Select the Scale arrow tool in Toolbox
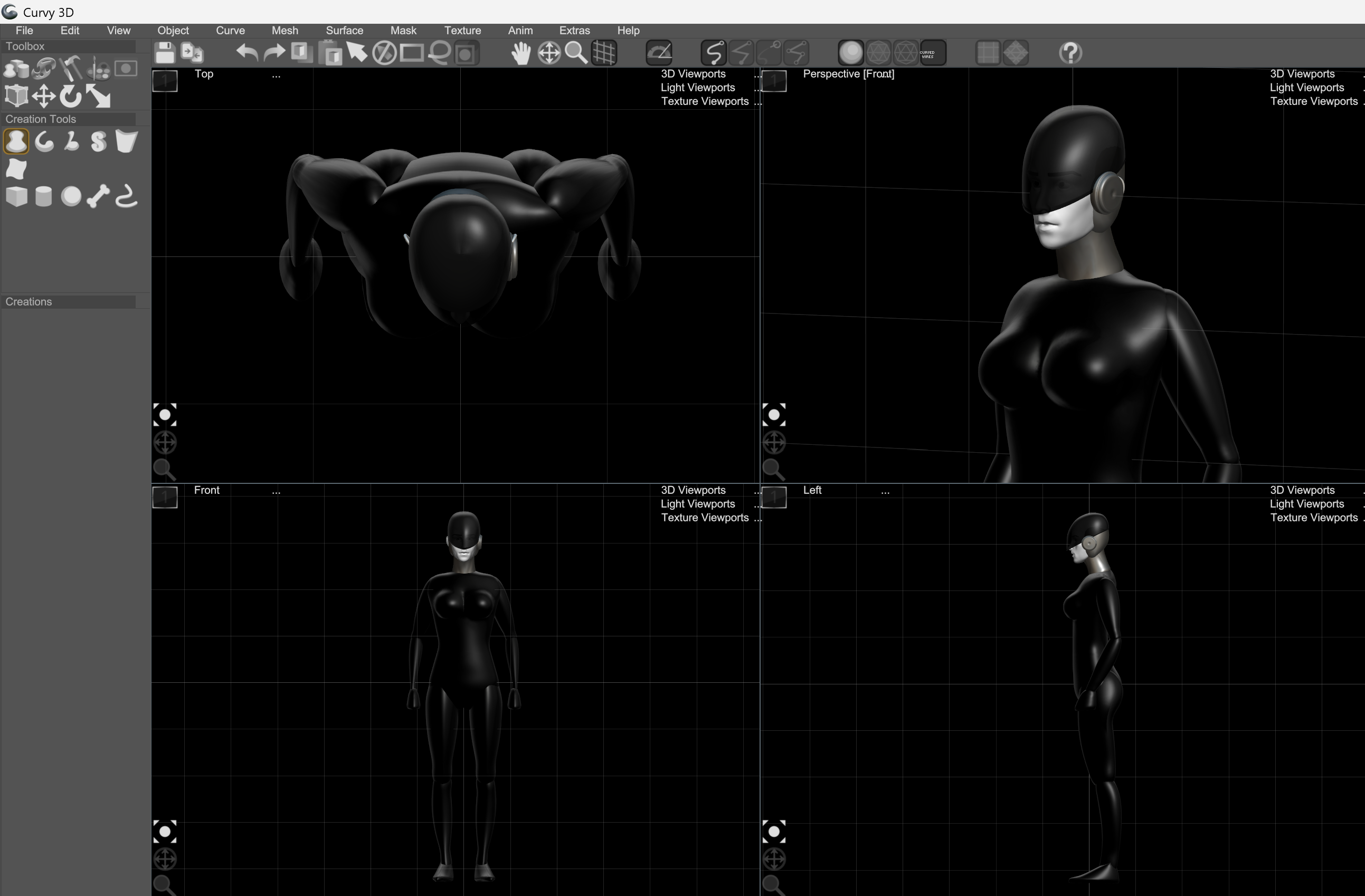The height and width of the screenshot is (896, 1365). coord(99,97)
